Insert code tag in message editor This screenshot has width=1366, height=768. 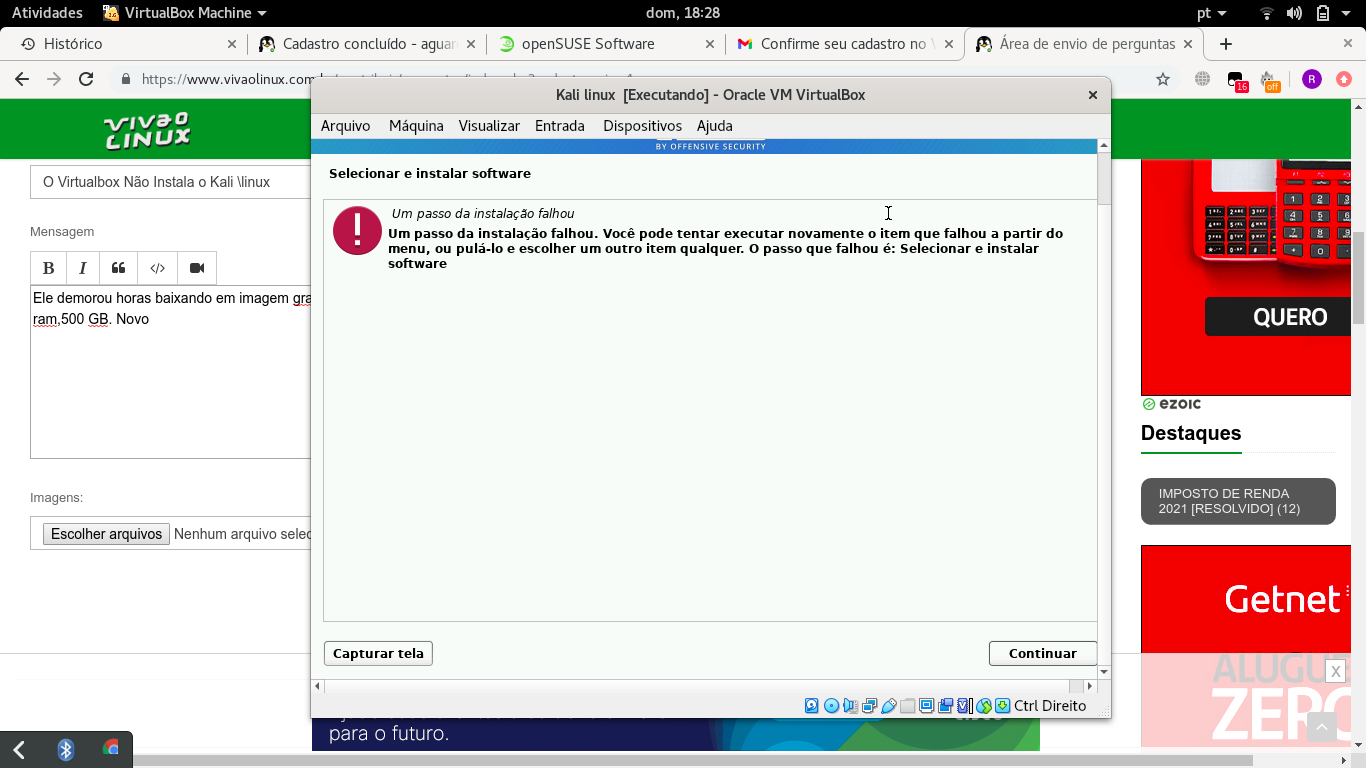pos(157,268)
